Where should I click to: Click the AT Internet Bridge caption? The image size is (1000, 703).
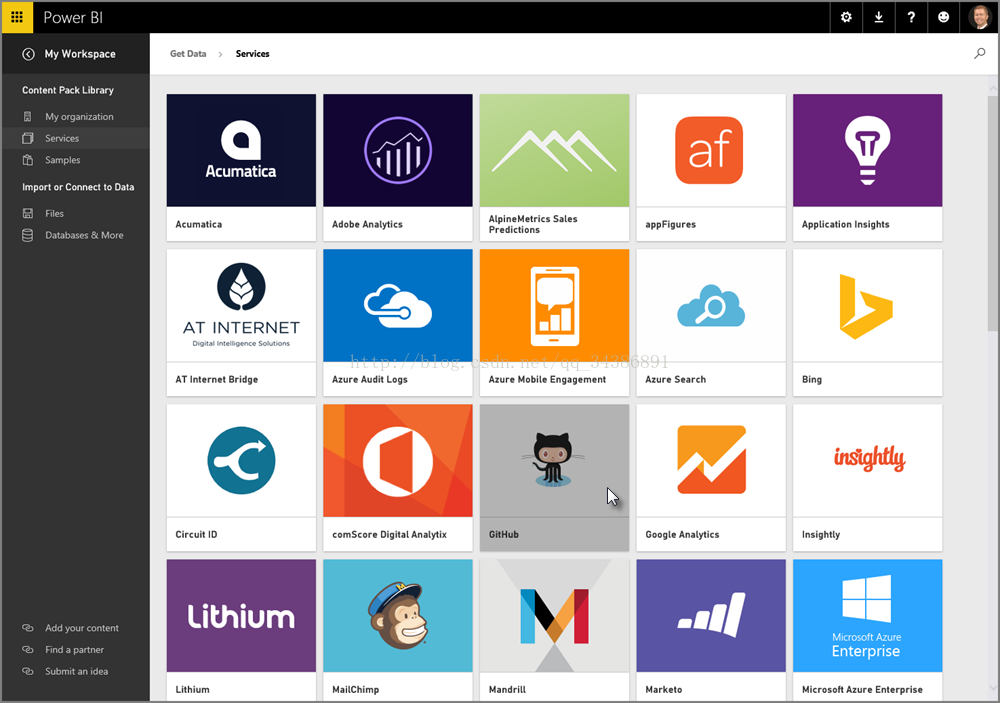point(217,380)
